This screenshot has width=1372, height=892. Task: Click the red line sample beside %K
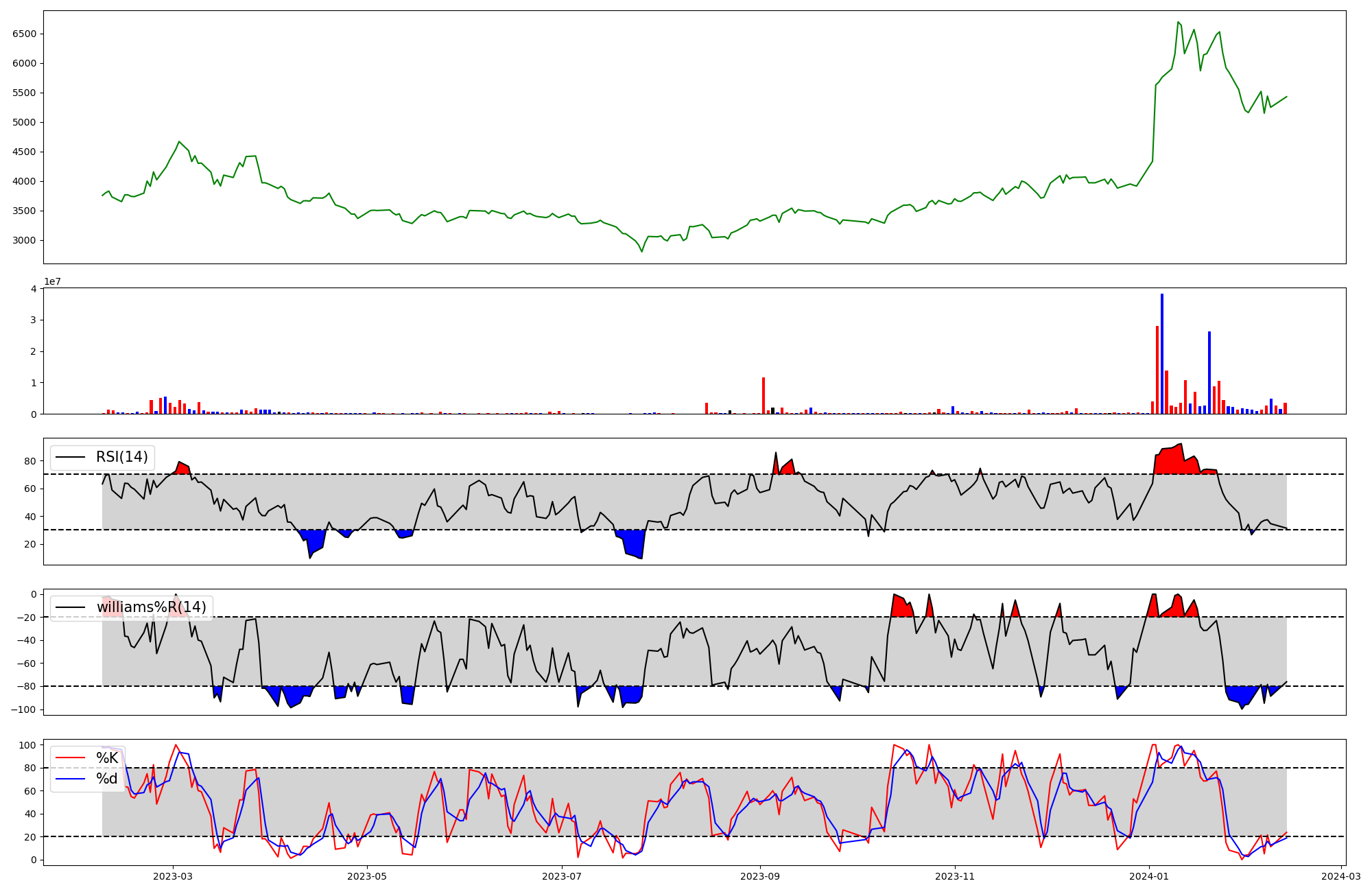pyautogui.click(x=70, y=758)
